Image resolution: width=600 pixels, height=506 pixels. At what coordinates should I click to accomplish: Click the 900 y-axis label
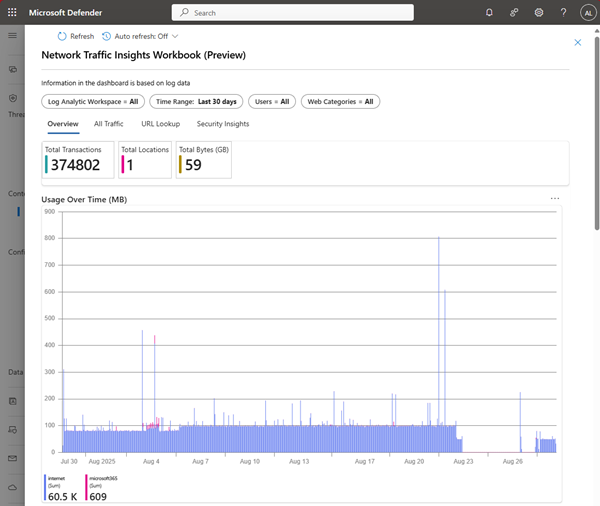pos(50,212)
